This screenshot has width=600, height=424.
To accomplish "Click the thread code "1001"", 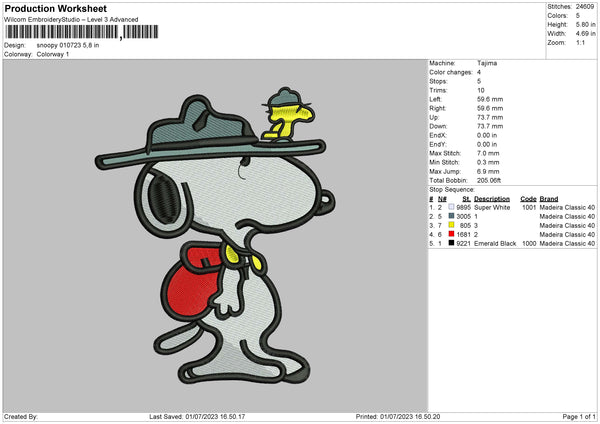I will pyautogui.click(x=529, y=207).
